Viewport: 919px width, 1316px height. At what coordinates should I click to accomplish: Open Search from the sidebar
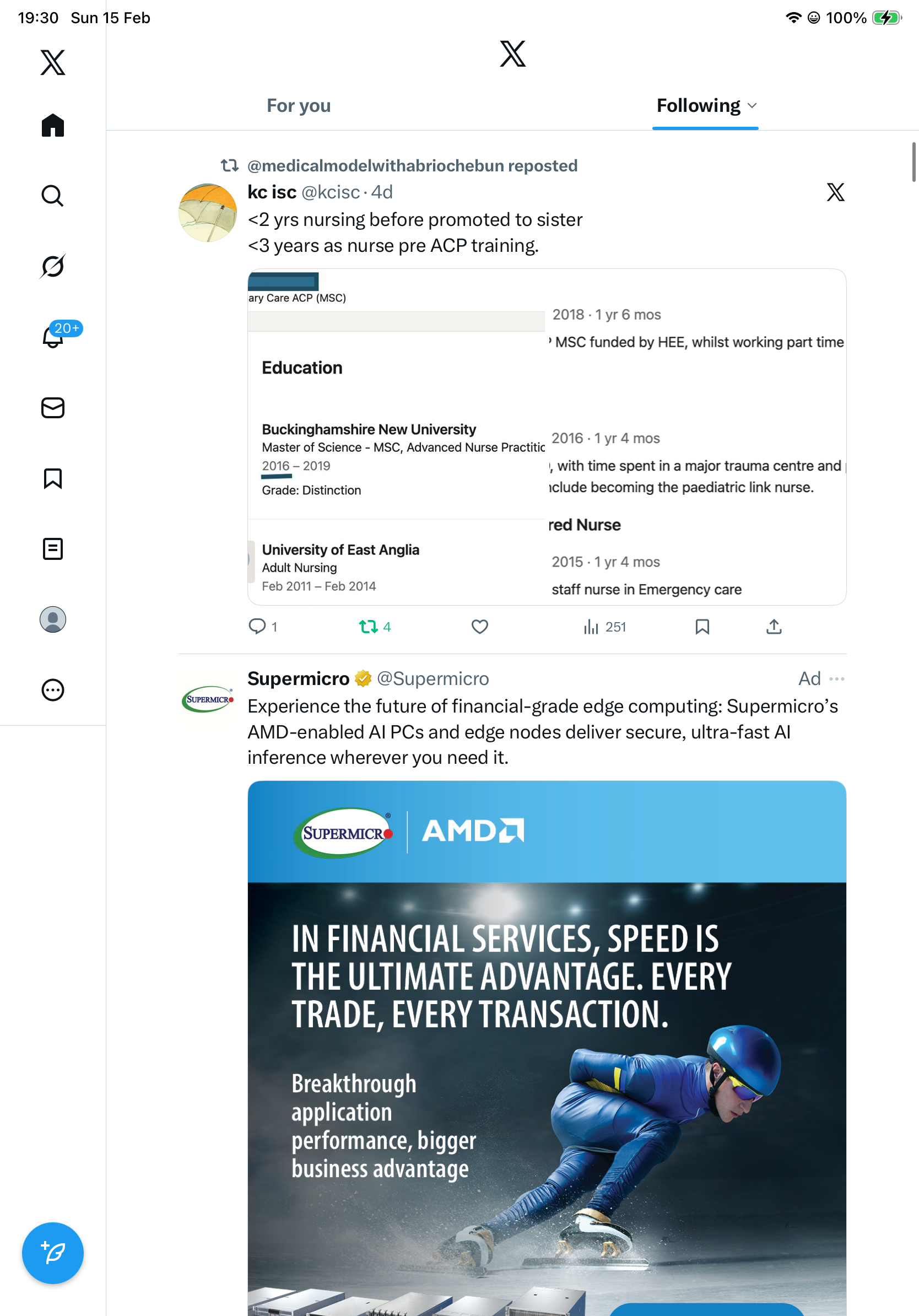[52, 196]
